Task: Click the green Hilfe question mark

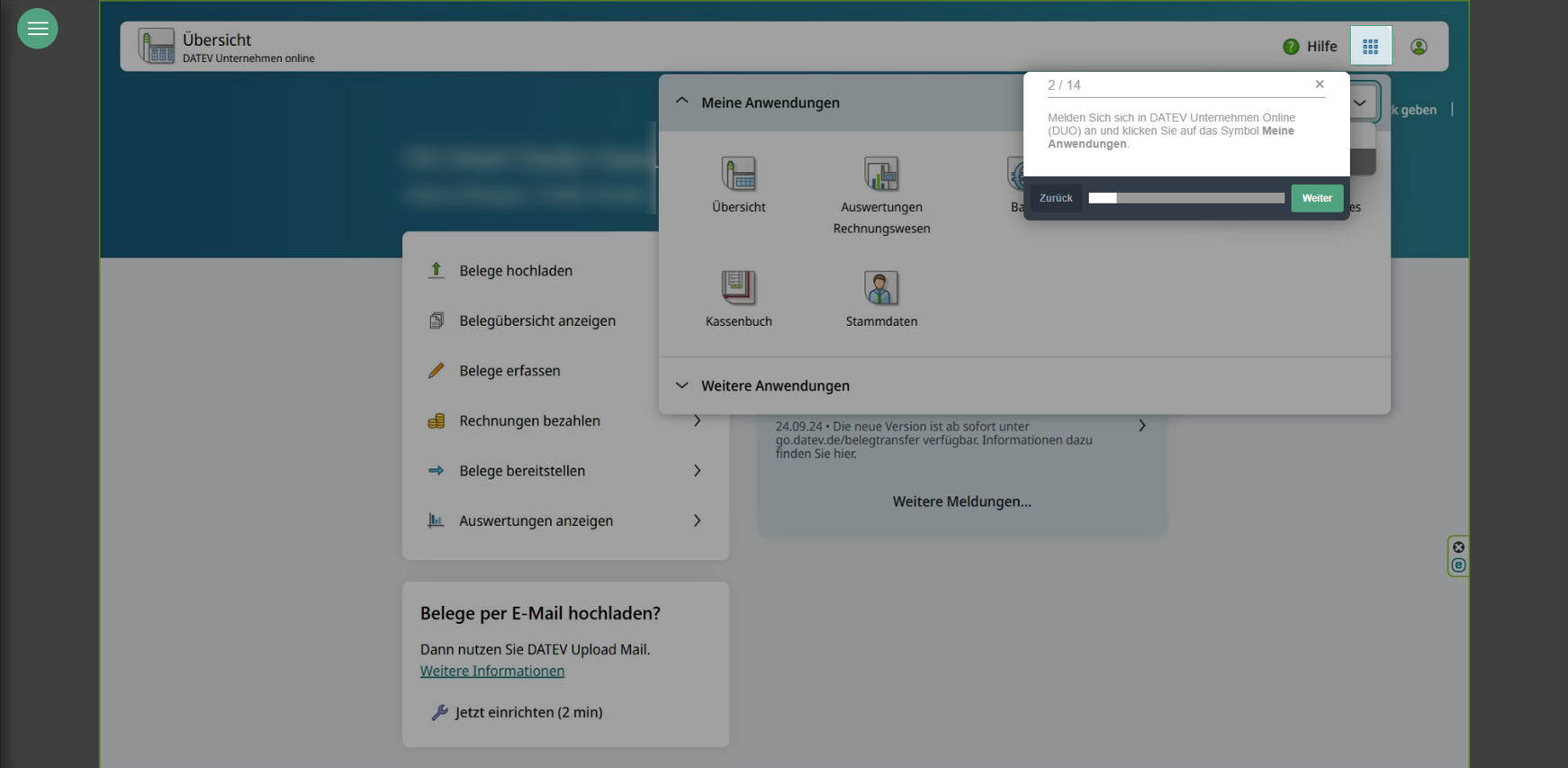Action: coord(1291,47)
